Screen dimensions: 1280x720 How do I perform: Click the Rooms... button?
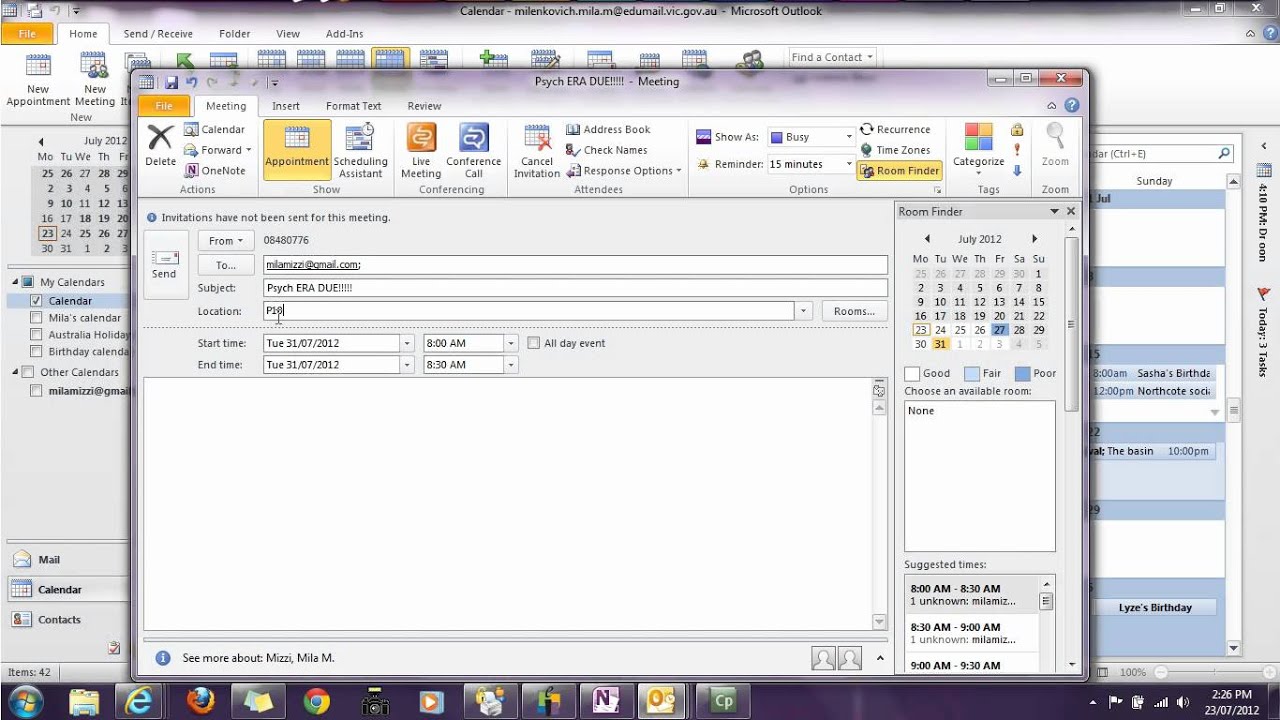click(854, 311)
